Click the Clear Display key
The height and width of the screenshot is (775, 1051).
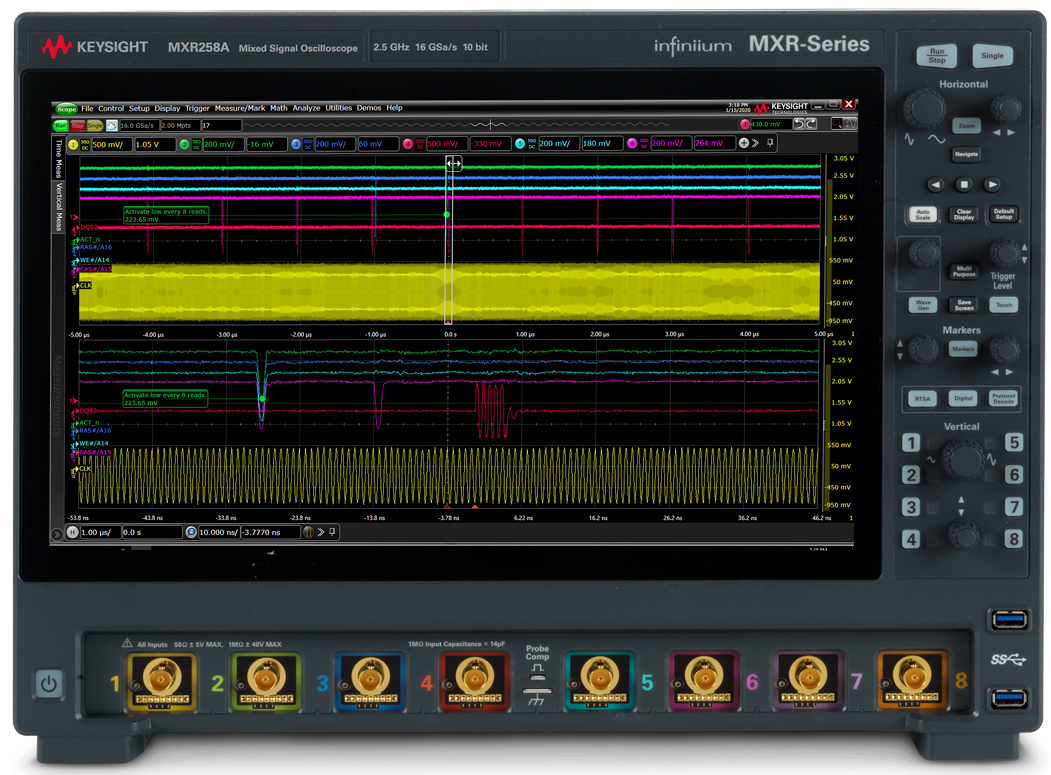click(x=964, y=215)
